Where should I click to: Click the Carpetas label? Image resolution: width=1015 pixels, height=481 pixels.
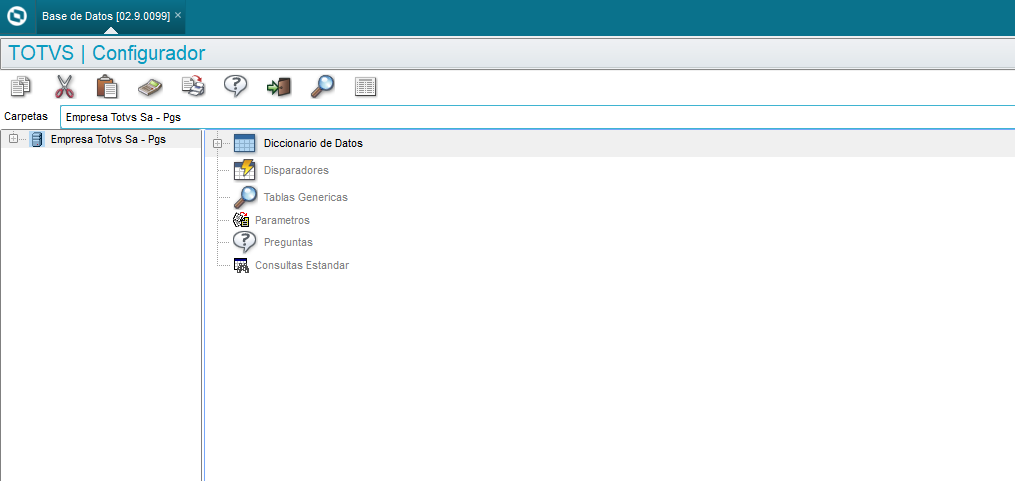pyautogui.click(x=26, y=117)
